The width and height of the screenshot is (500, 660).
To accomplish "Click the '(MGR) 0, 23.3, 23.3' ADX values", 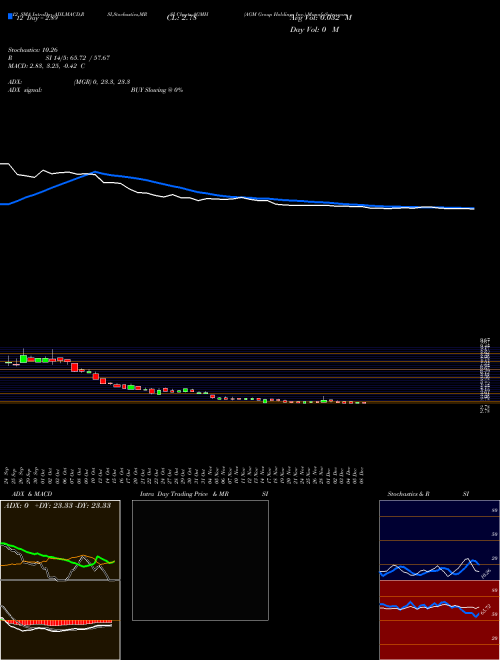I will tap(101, 82).
